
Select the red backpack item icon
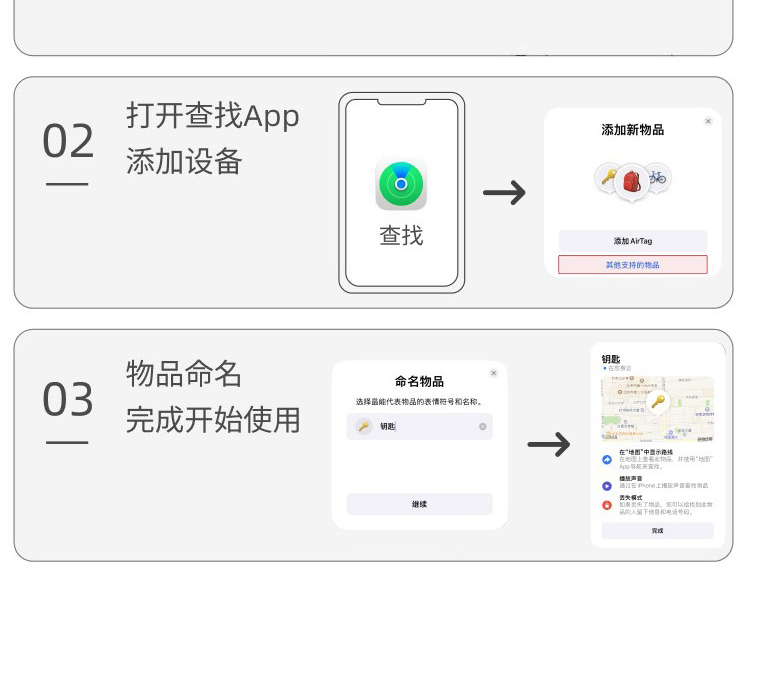[x=632, y=182]
